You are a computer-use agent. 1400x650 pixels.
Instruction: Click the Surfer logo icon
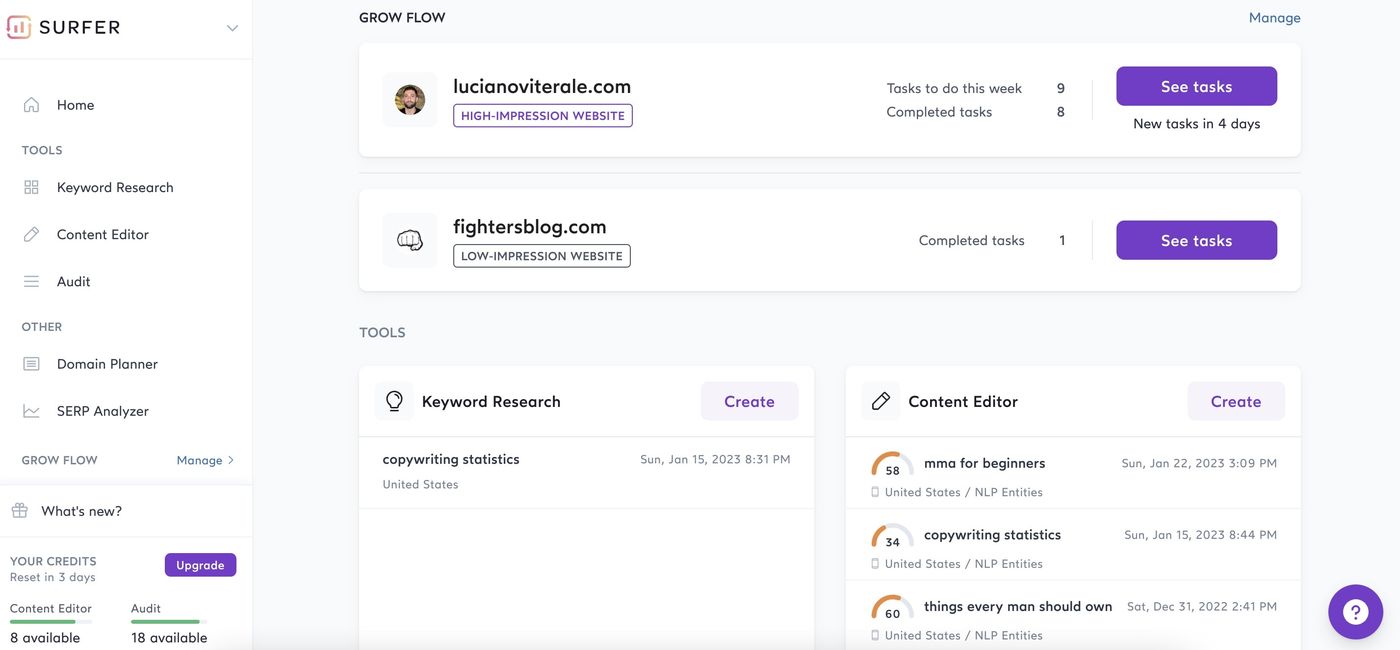pos(19,27)
